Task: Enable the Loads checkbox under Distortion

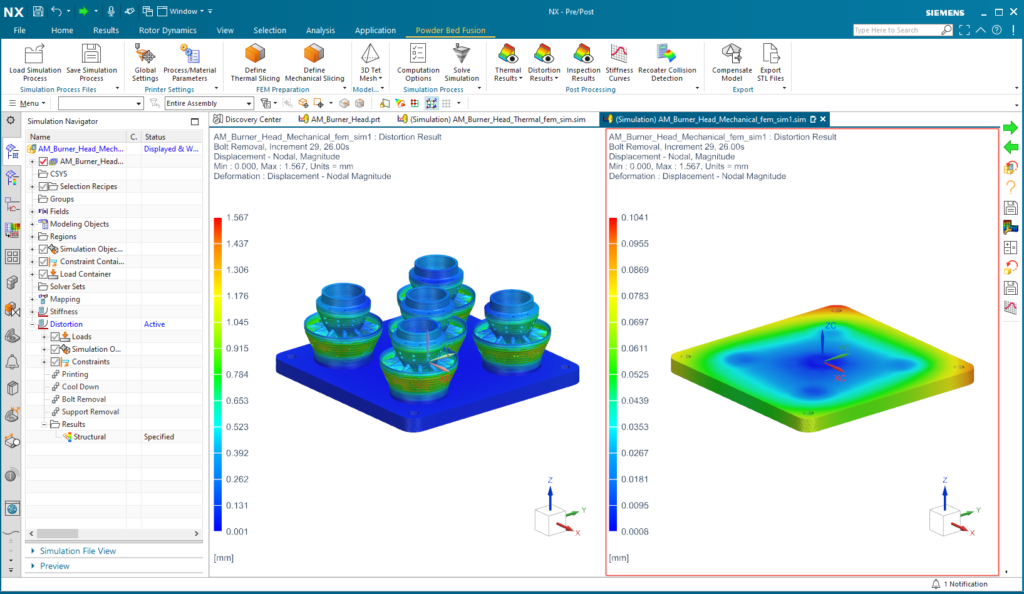Action: tap(54, 337)
